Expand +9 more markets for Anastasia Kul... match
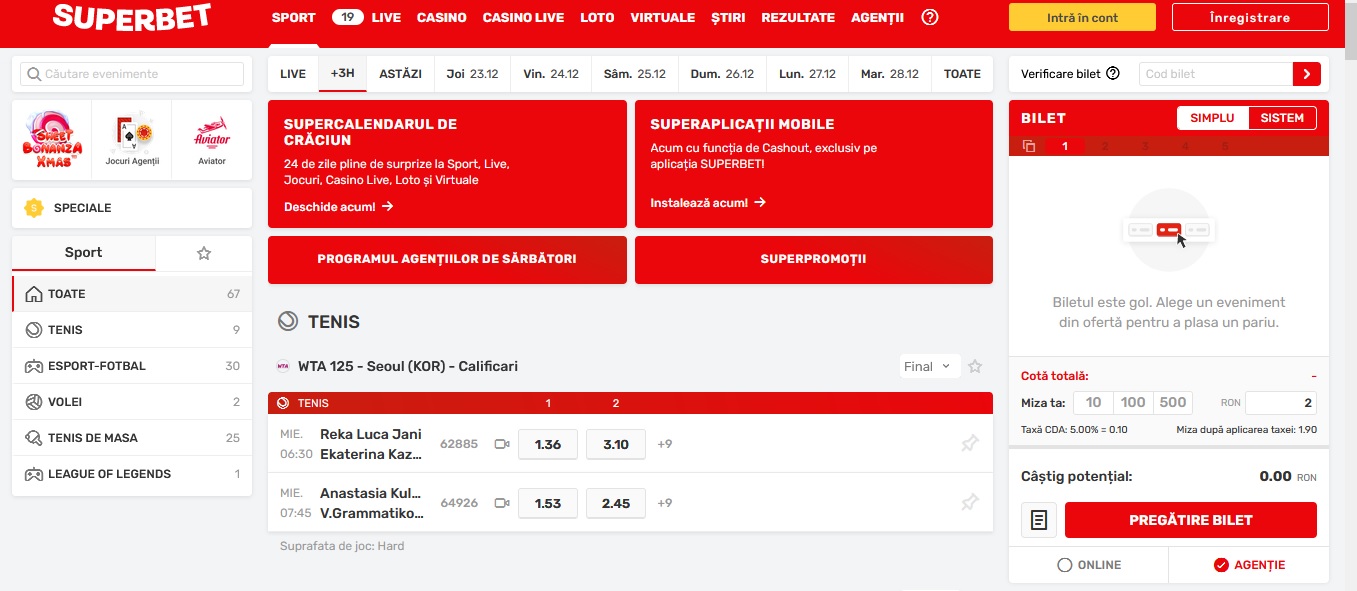This screenshot has height=591, width=1357. click(665, 503)
